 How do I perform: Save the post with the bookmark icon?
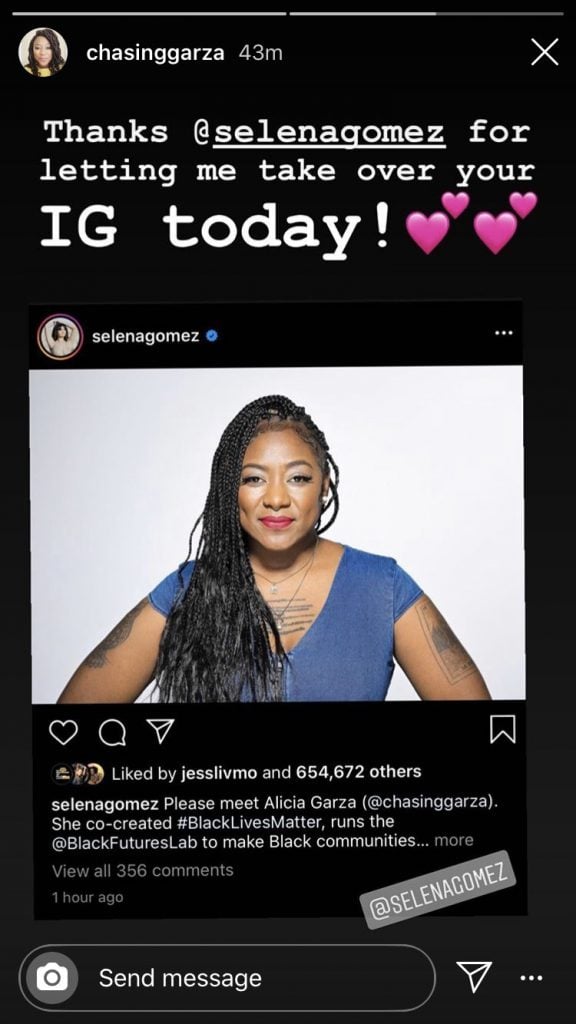click(503, 729)
